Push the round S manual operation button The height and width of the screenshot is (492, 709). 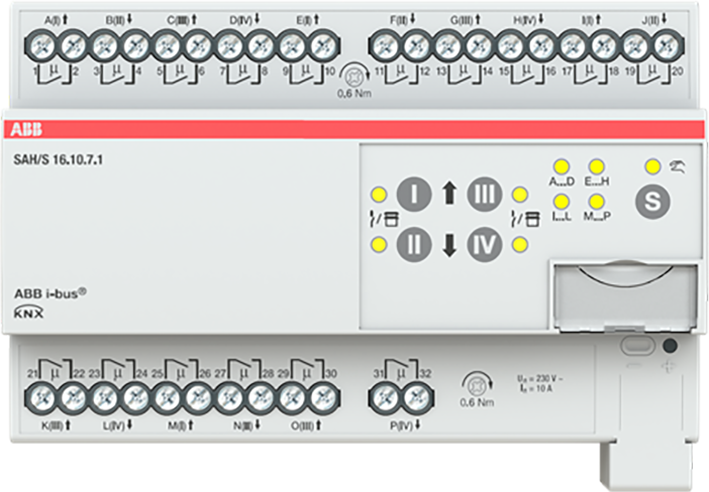click(652, 201)
